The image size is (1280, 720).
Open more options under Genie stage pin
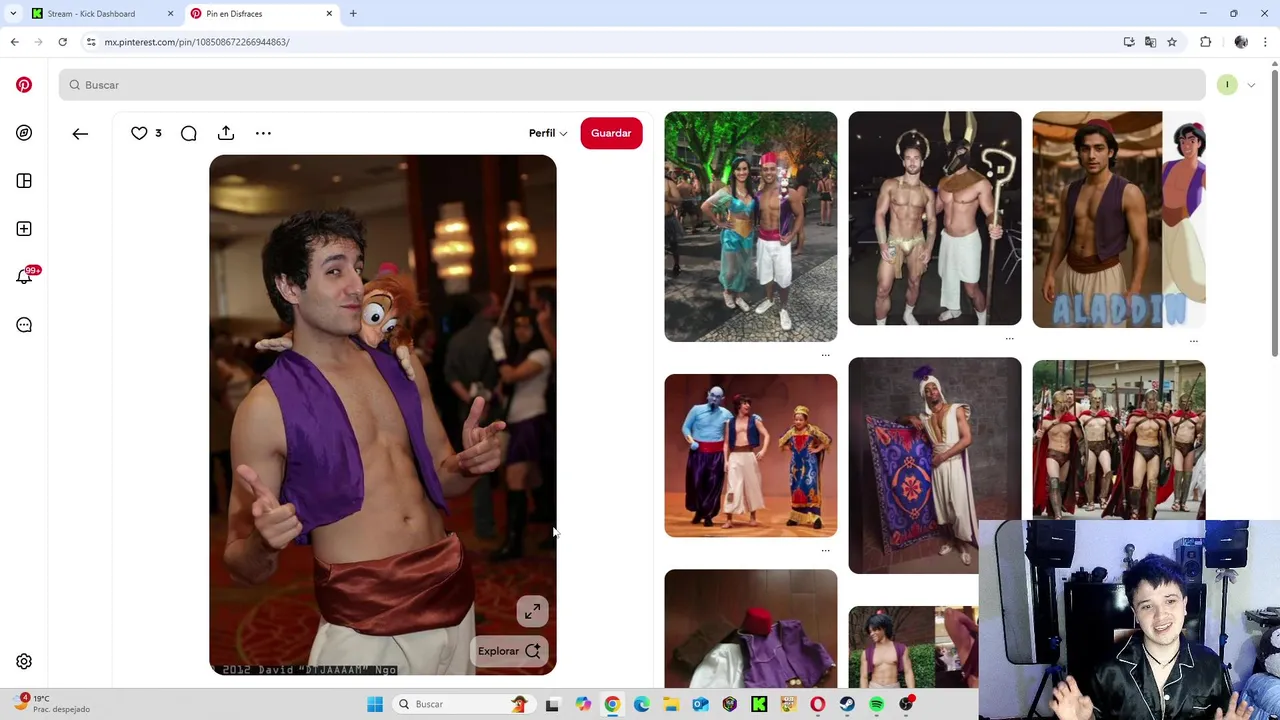pos(825,550)
